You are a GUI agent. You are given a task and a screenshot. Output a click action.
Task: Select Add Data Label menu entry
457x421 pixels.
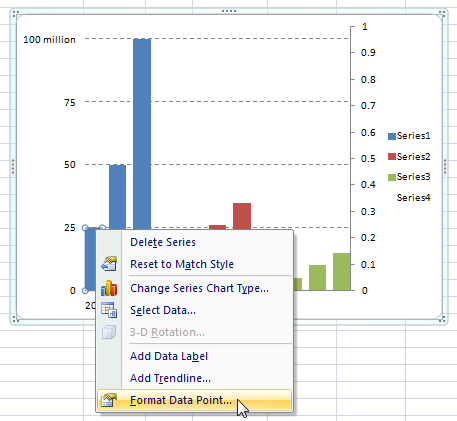point(169,356)
